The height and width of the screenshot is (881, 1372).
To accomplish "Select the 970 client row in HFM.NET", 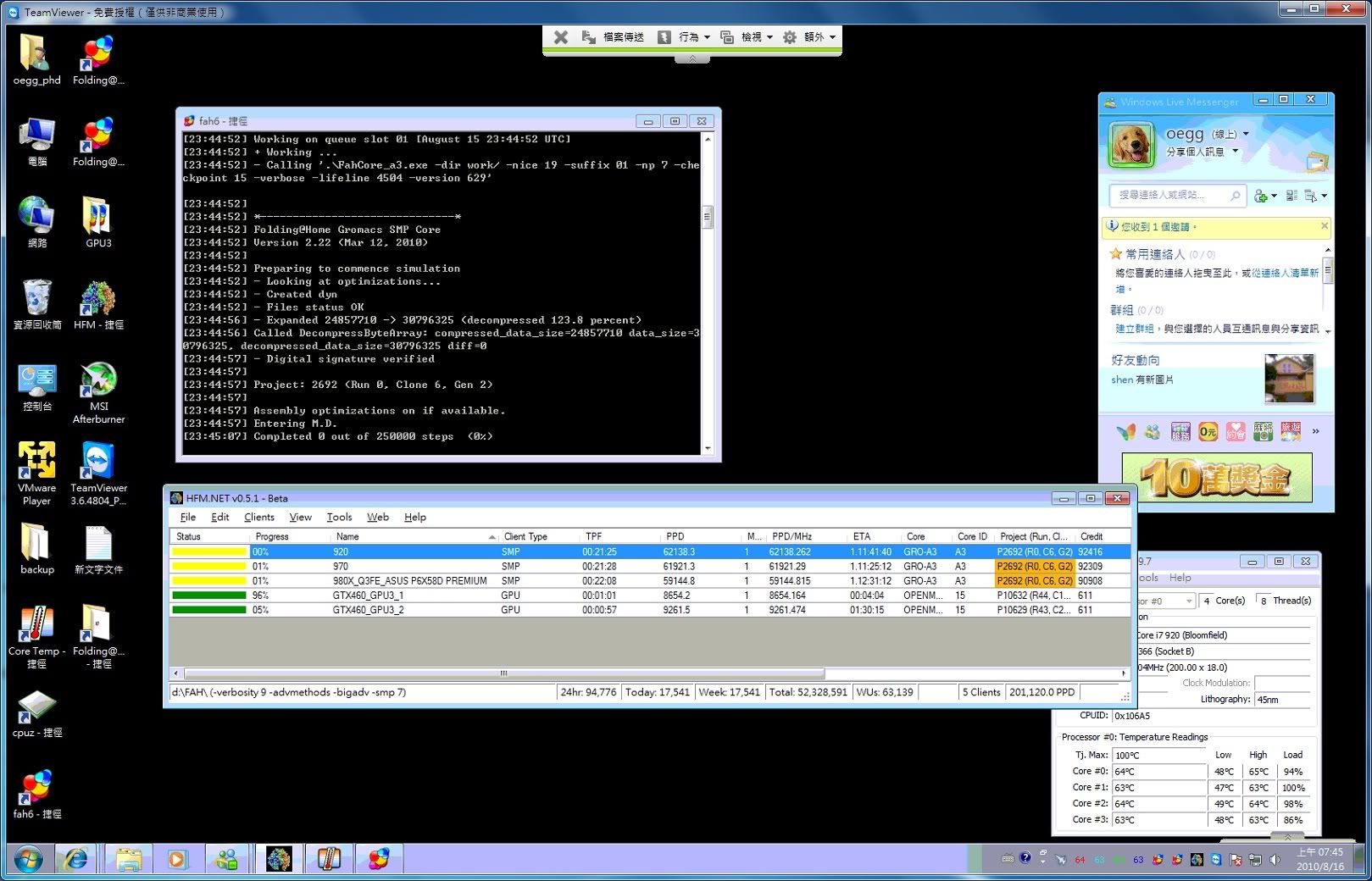I will coord(649,567).
